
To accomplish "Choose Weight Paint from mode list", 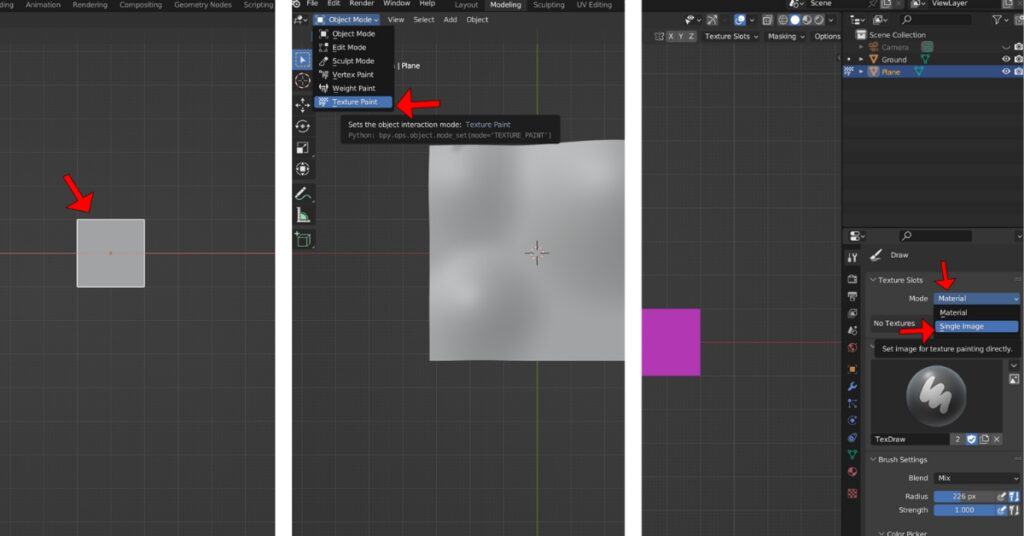I will point(353,88).
